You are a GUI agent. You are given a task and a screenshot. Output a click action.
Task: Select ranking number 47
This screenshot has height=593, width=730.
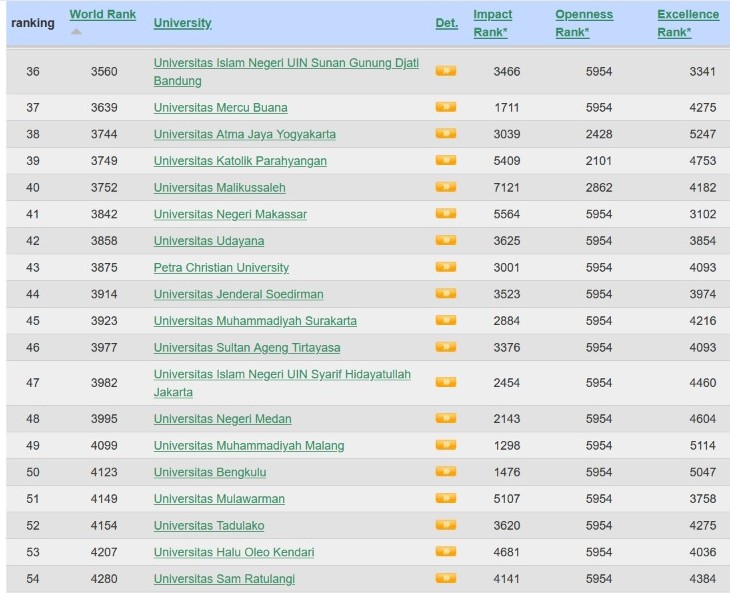tap(33, 383)
